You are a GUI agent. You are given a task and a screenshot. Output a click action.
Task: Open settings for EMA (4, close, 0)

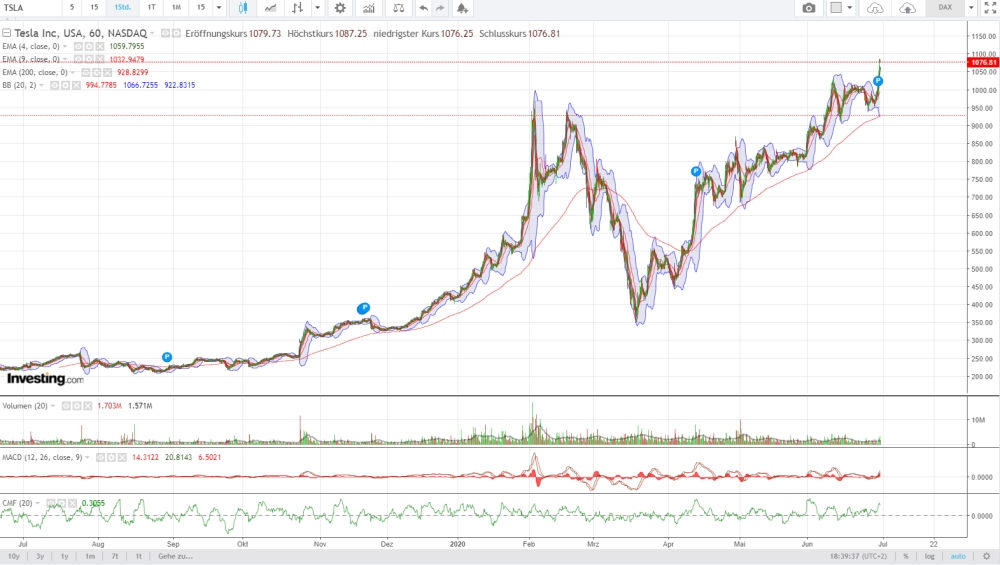89,47
